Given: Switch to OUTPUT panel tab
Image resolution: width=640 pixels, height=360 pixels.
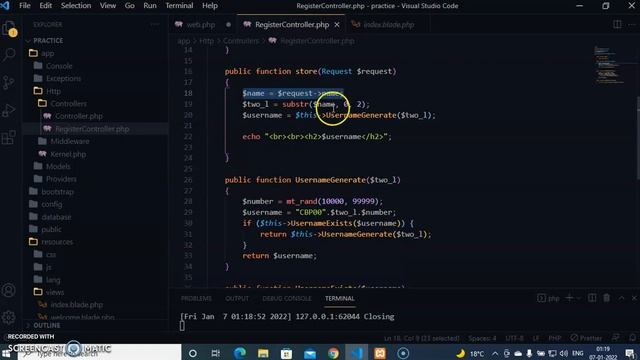Looking at the screenshot, I should pos(237,298).
